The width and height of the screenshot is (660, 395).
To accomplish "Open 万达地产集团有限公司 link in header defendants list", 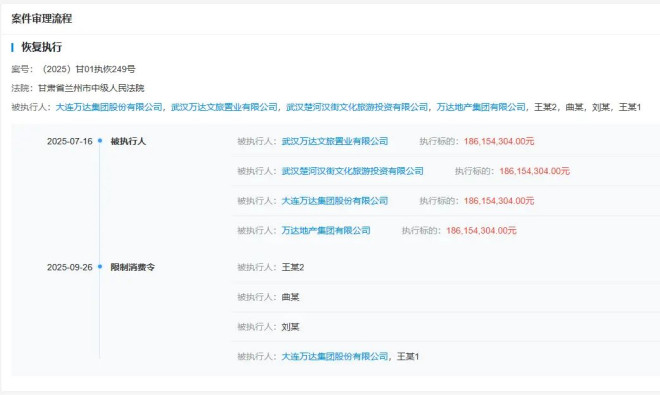I will tap(481, 107).
